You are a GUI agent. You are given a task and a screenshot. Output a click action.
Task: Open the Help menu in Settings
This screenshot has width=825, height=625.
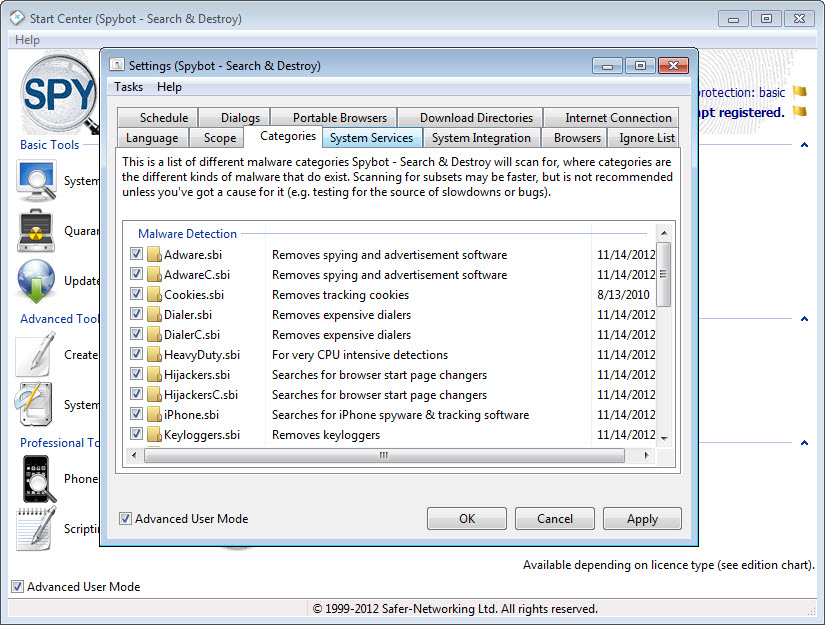(x=169, y=87)
